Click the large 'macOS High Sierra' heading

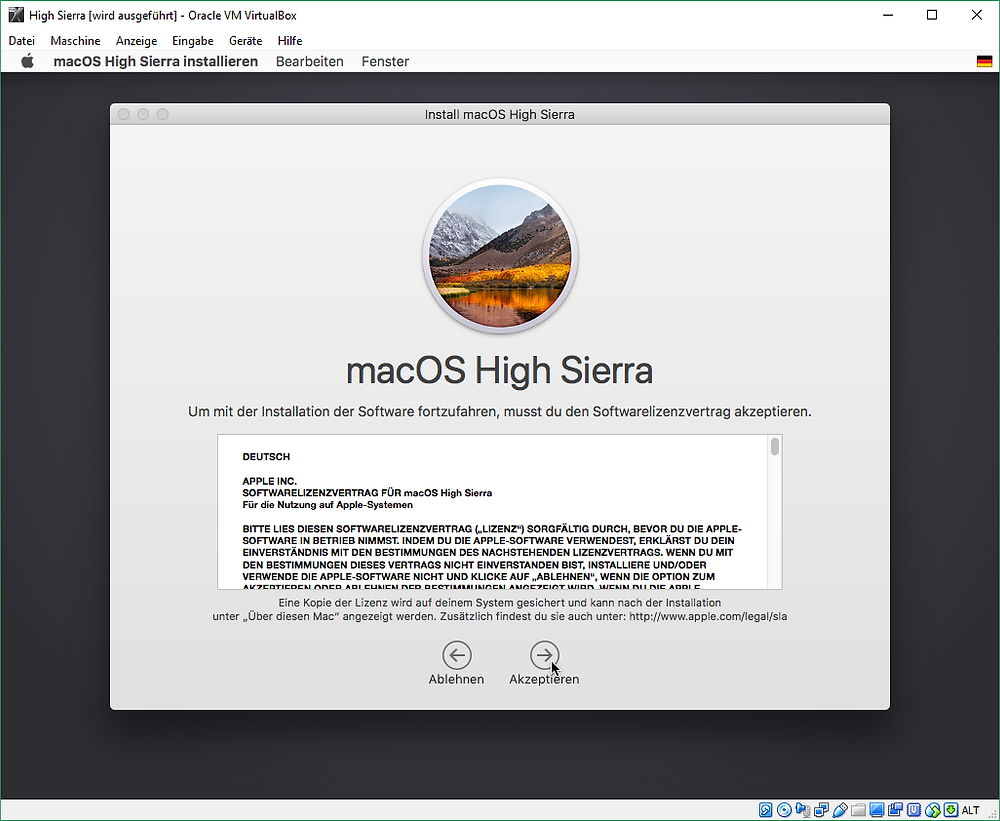click(500, 371)
